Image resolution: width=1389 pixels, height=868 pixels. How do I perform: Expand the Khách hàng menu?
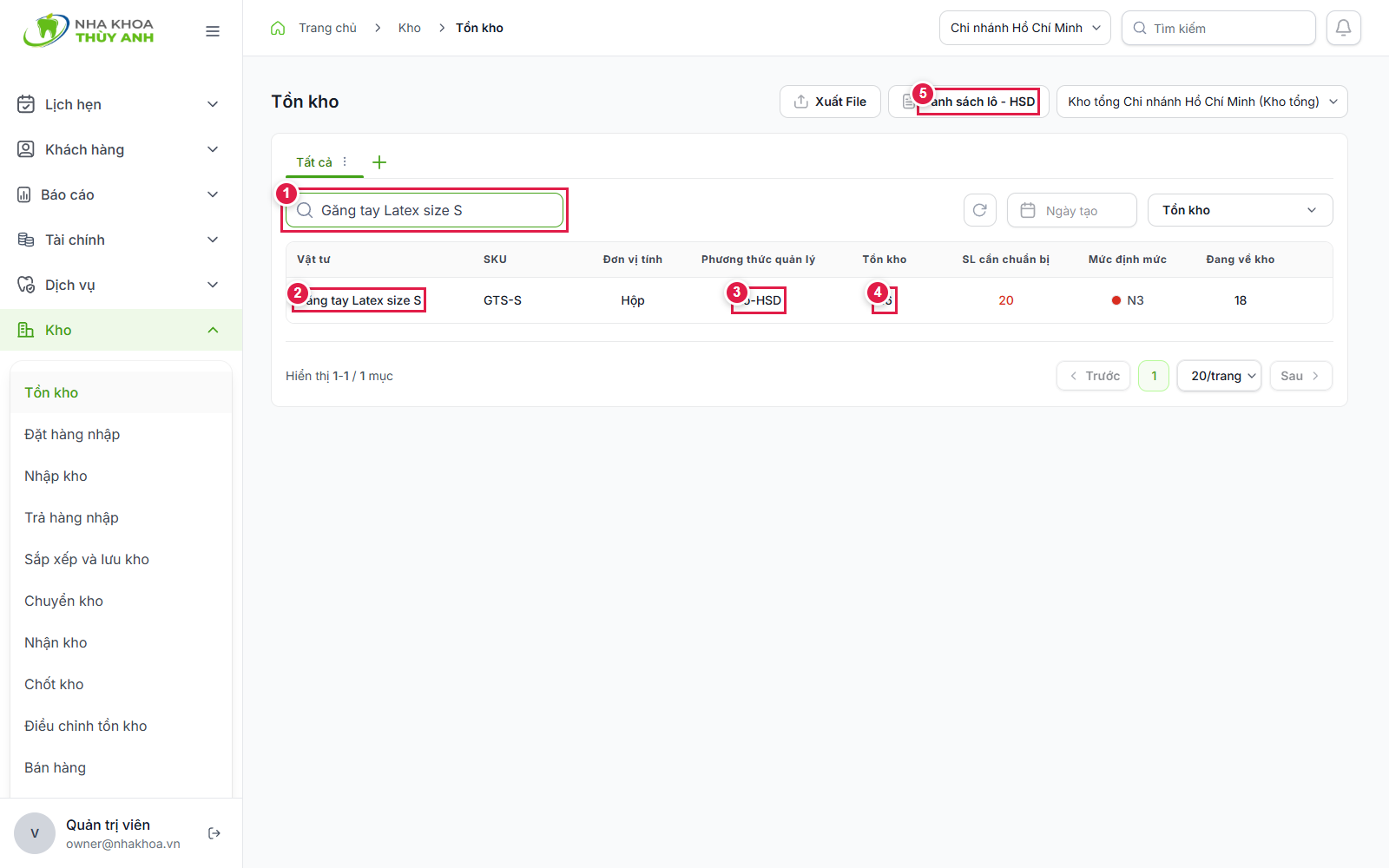point(121,149)
